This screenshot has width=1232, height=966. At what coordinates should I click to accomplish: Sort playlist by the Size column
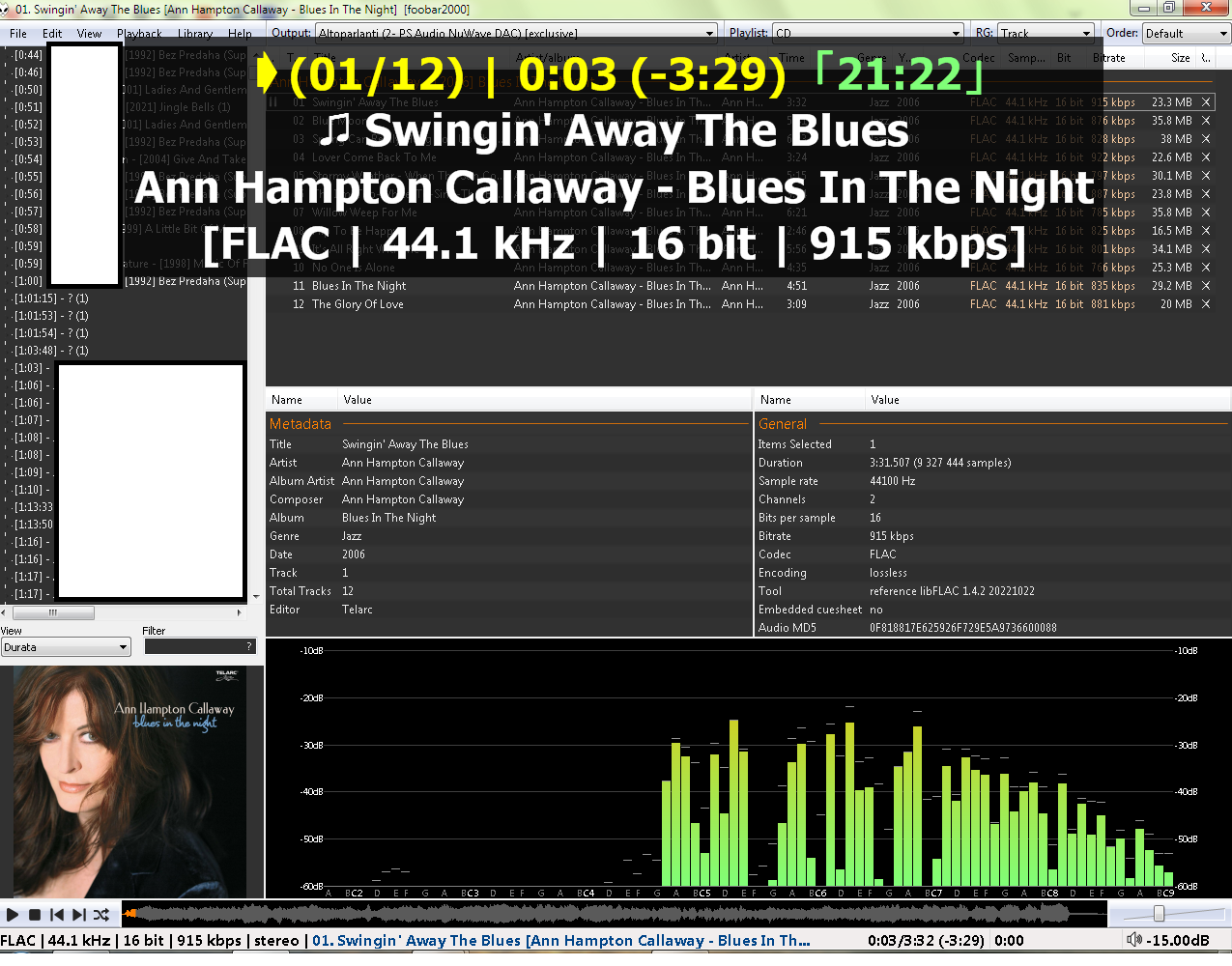tap(1180, 58)
